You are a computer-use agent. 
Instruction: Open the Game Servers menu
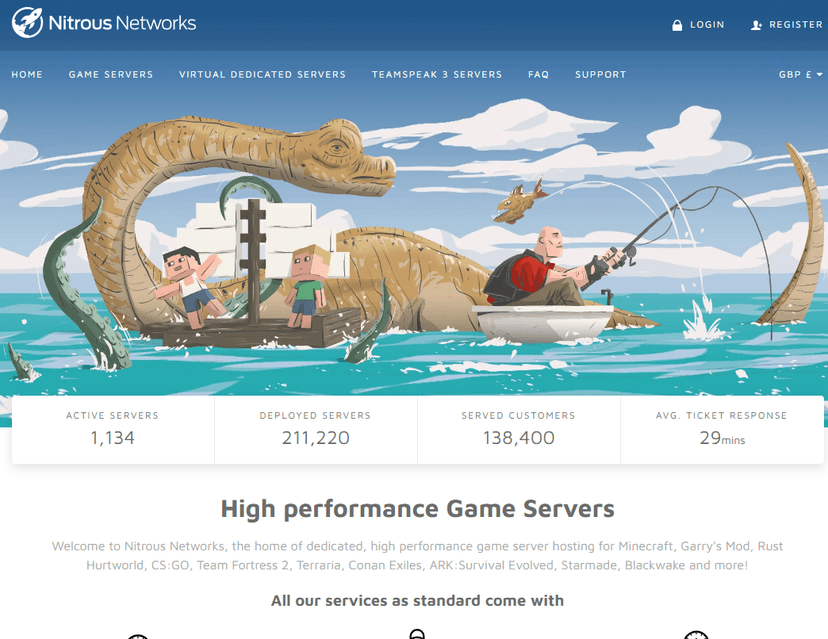[x=111, y=74]
